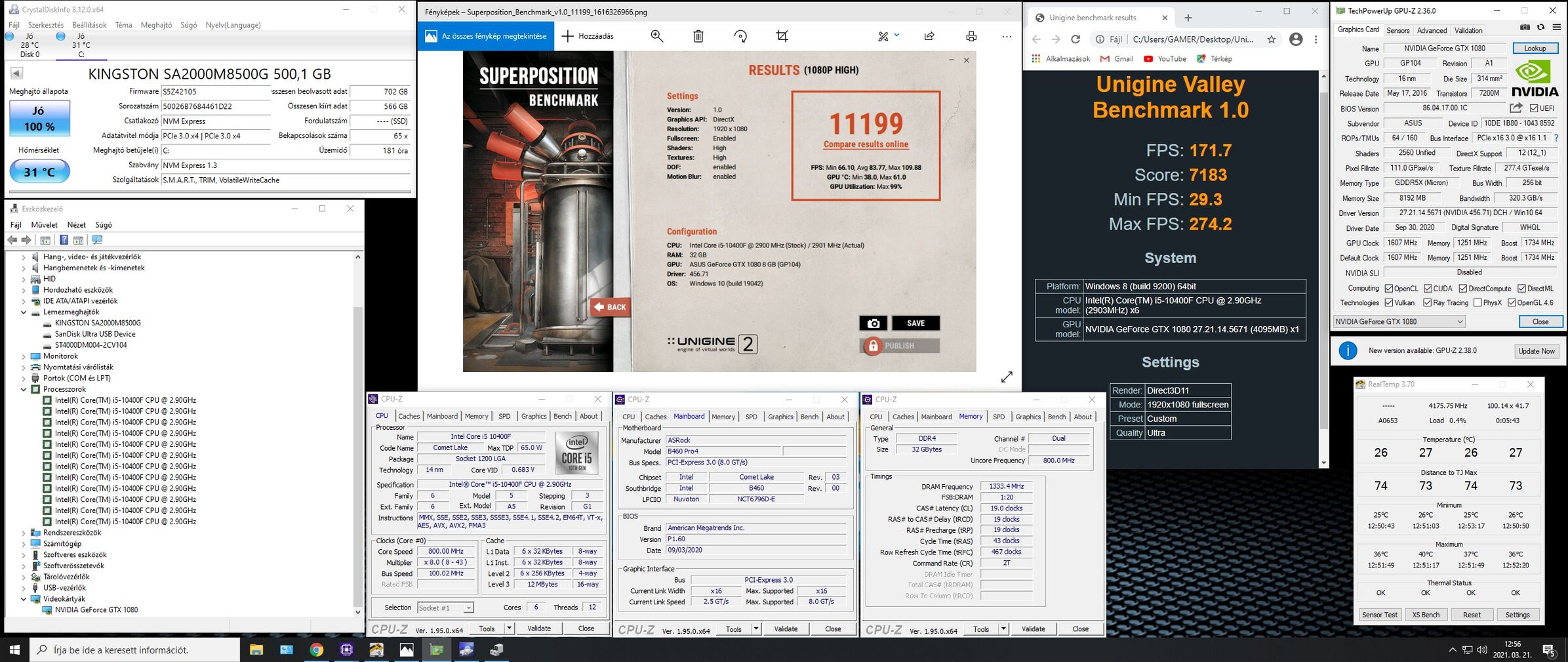Open File Explorer from the taskbar
This screenshot has width=1568, height=662.
tap(256, 650)
